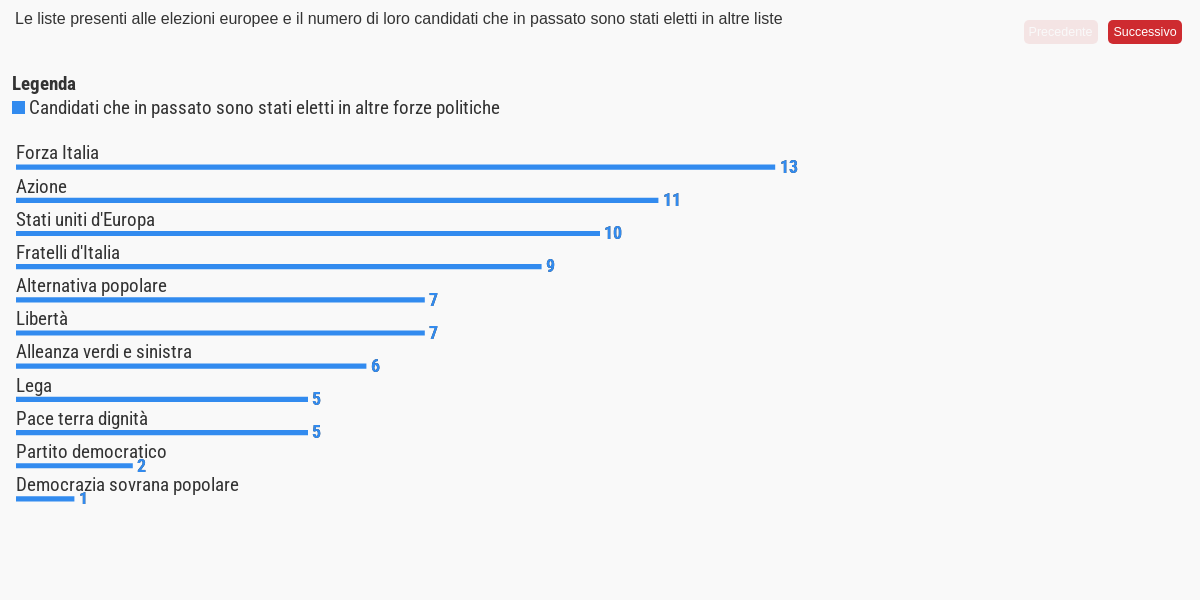Click the Precedente button
The height and width of the screenshot is (600, 1200).
[x=1060, y=32]
